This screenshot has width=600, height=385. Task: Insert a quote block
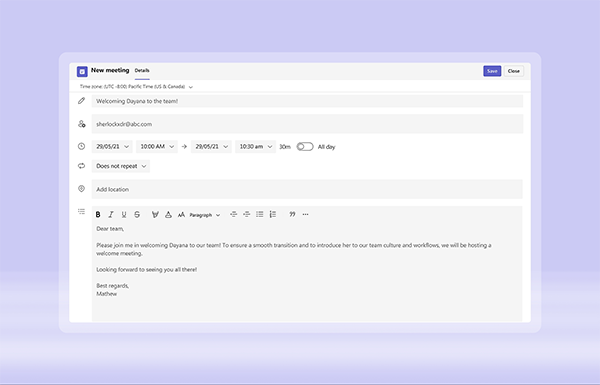(x=292, y=214)
